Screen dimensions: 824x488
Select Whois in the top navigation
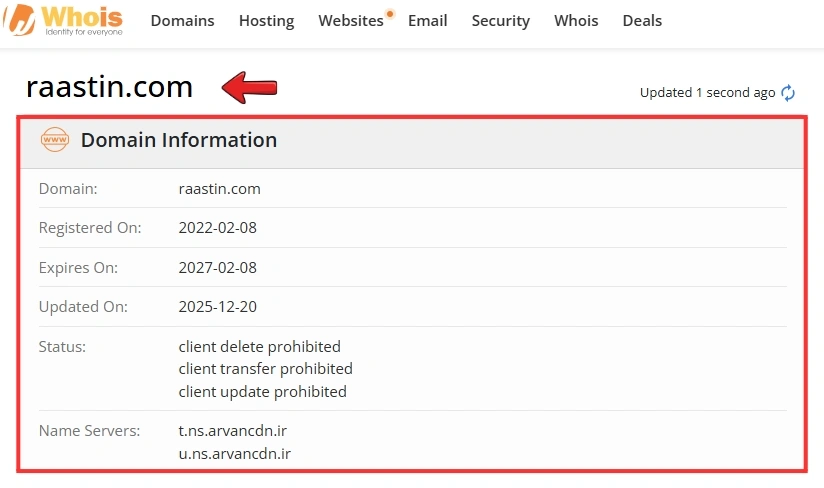click(576, 20)
